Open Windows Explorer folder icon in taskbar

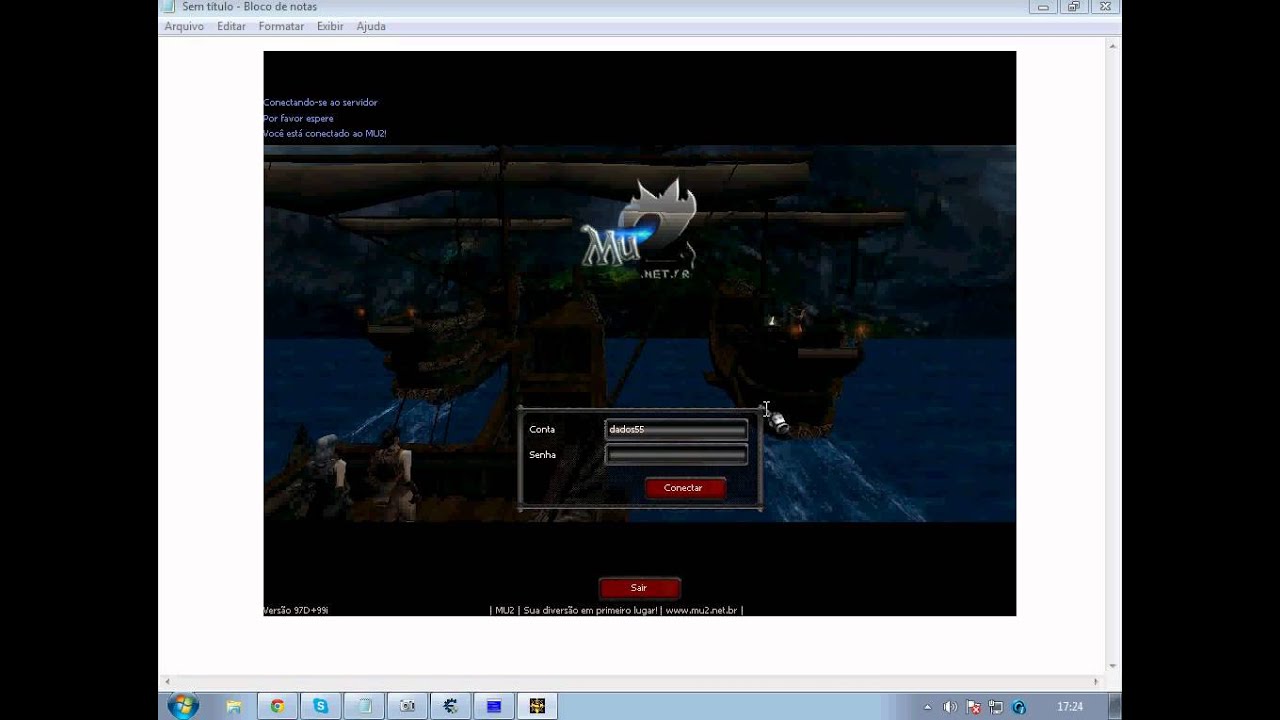[234, 706]
